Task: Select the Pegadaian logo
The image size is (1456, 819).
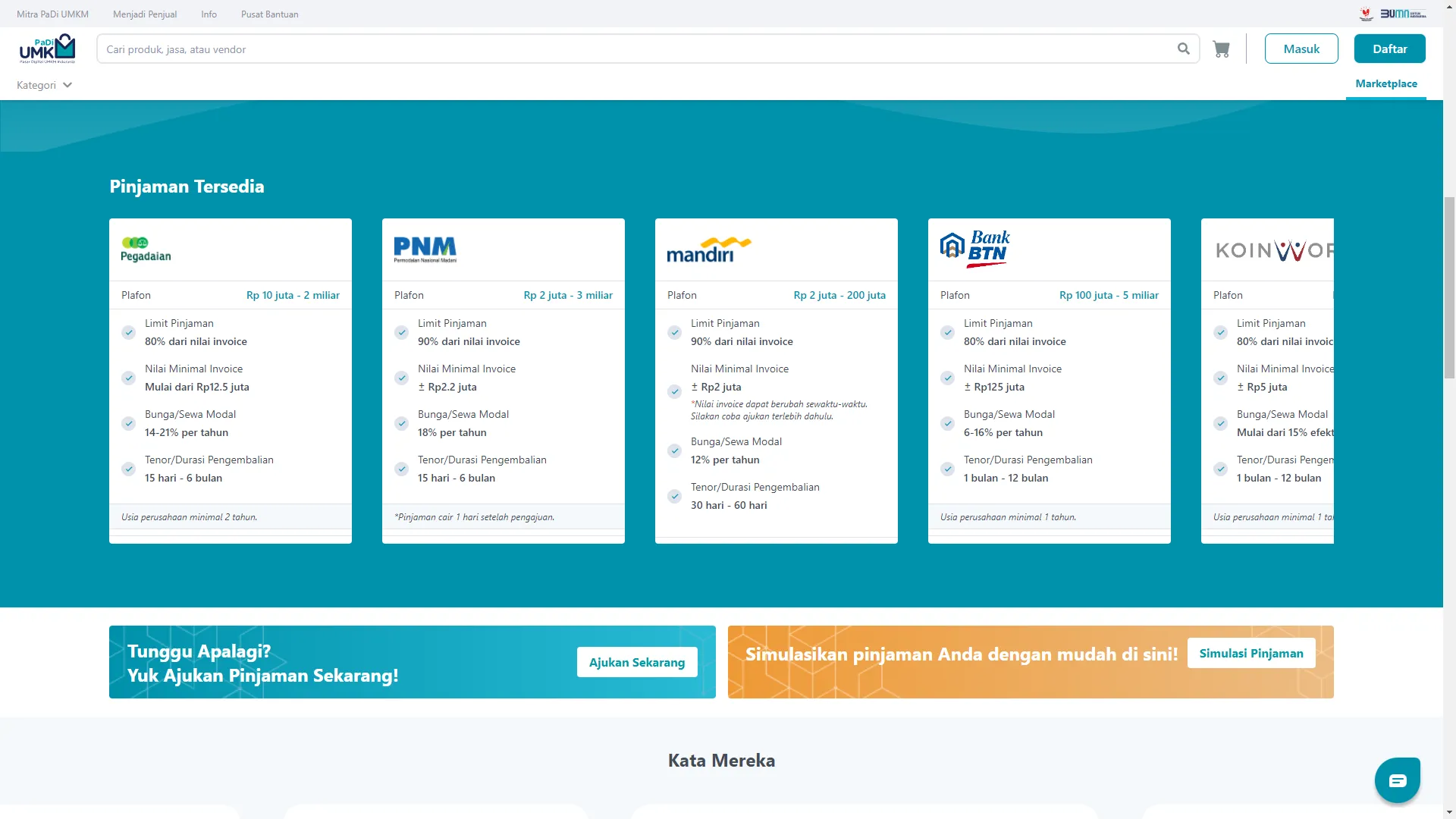Action: click(146, 249)
